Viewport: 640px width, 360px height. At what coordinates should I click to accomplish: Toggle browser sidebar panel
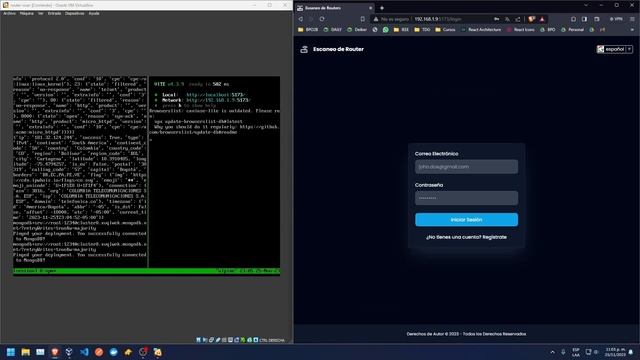pyautogui.click(x=584, y=19)
